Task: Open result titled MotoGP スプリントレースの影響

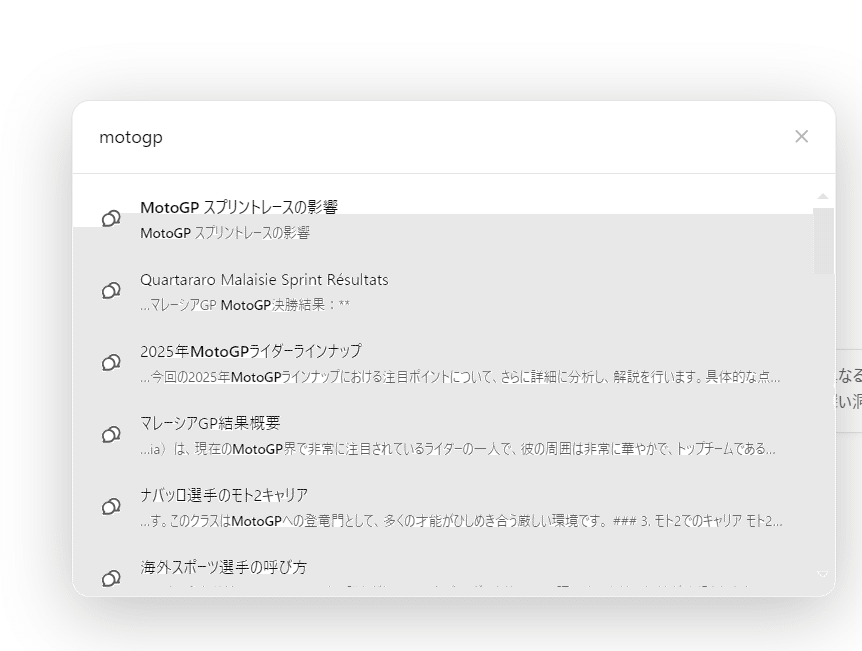Action: click(239, 207)
